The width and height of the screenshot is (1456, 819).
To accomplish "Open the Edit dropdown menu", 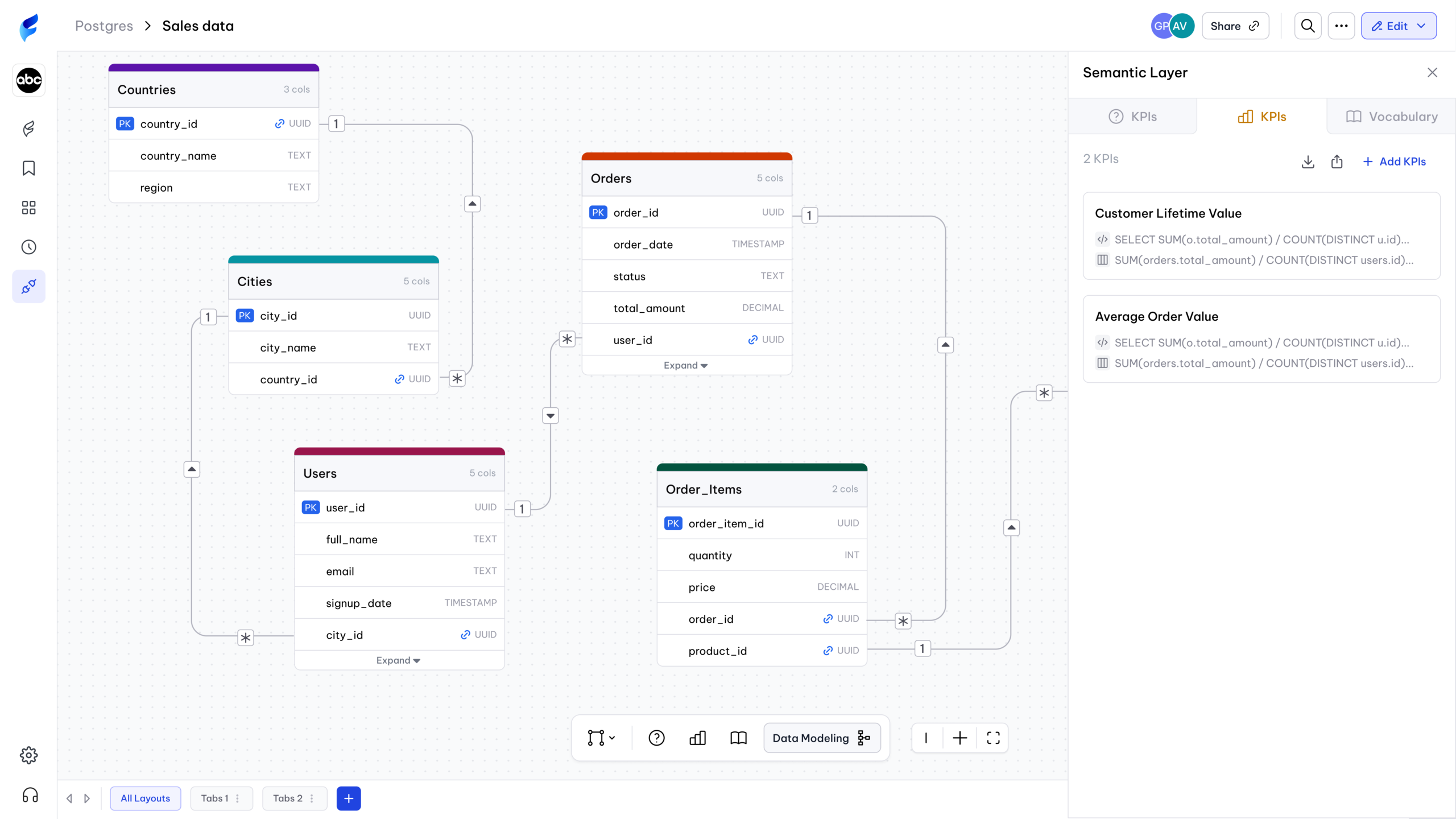I will (x=1399, y=26).
